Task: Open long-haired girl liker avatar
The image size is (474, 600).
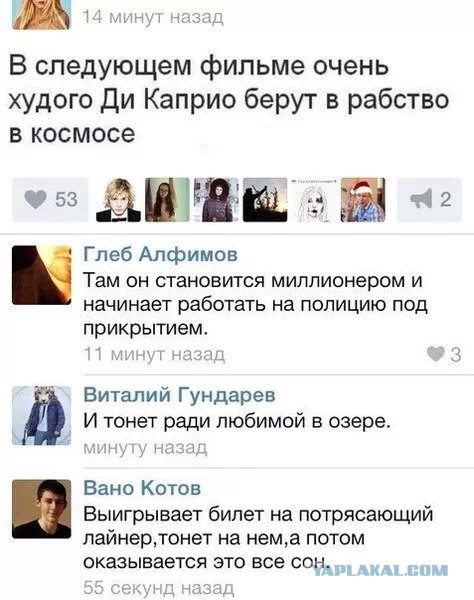Action: (167, 200)
